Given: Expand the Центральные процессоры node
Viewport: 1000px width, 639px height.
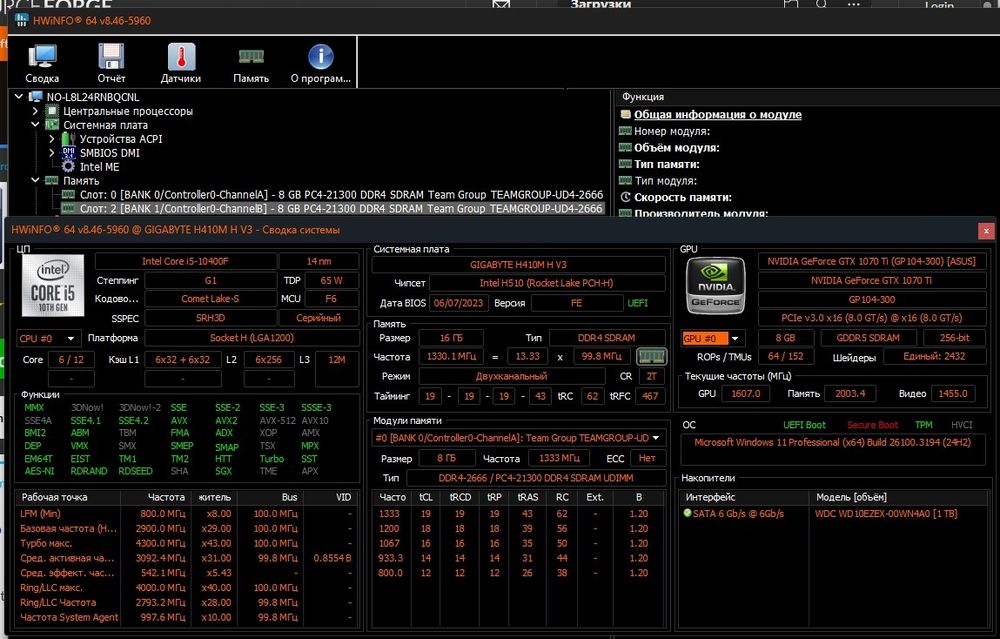Looking at the screenshot, I should pyautogui.click(x=36, y=111).
